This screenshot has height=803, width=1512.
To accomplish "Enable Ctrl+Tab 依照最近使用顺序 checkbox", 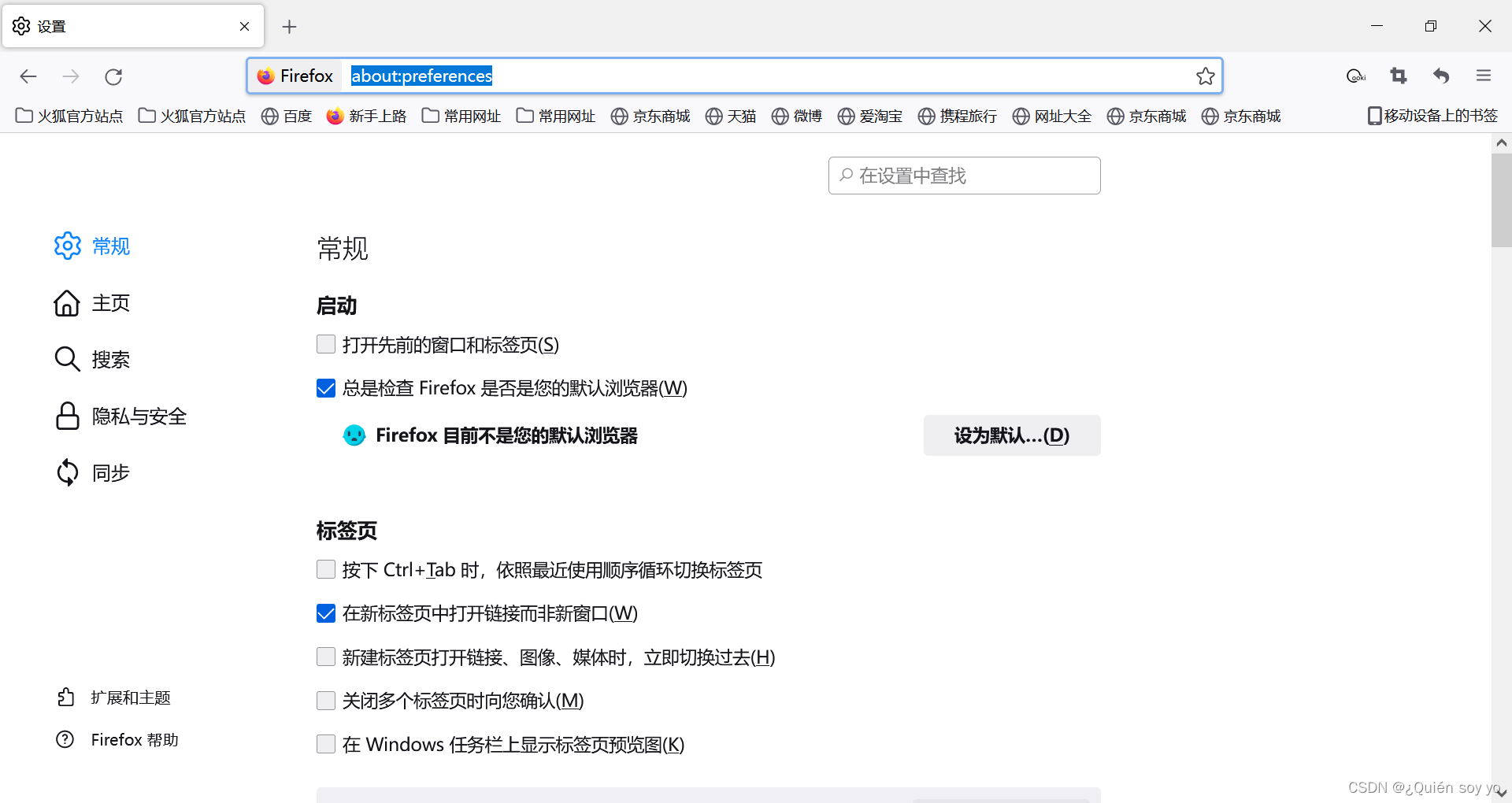I will point(326,569).
